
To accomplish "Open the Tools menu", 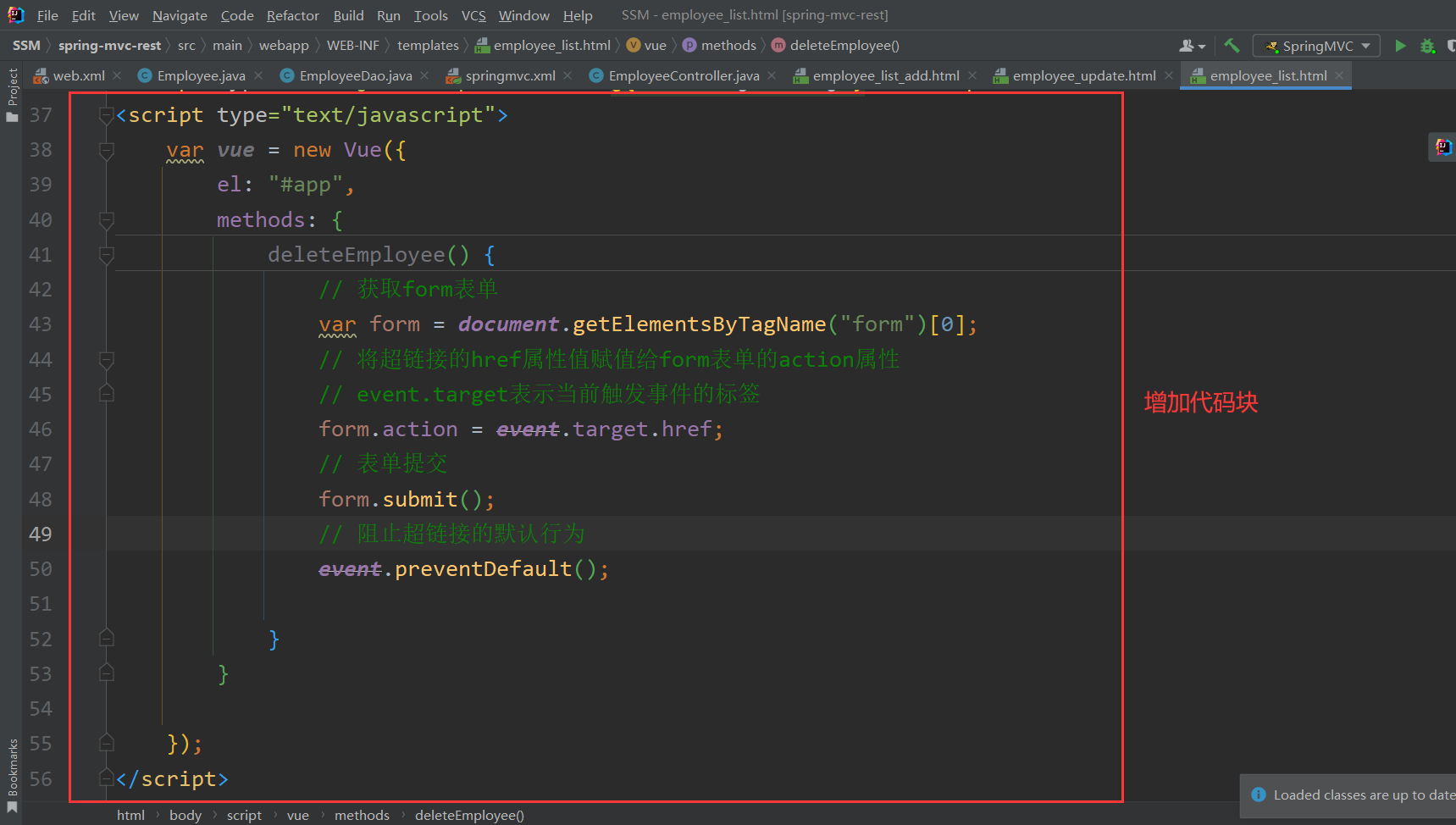I will click(x=430, y=15).
